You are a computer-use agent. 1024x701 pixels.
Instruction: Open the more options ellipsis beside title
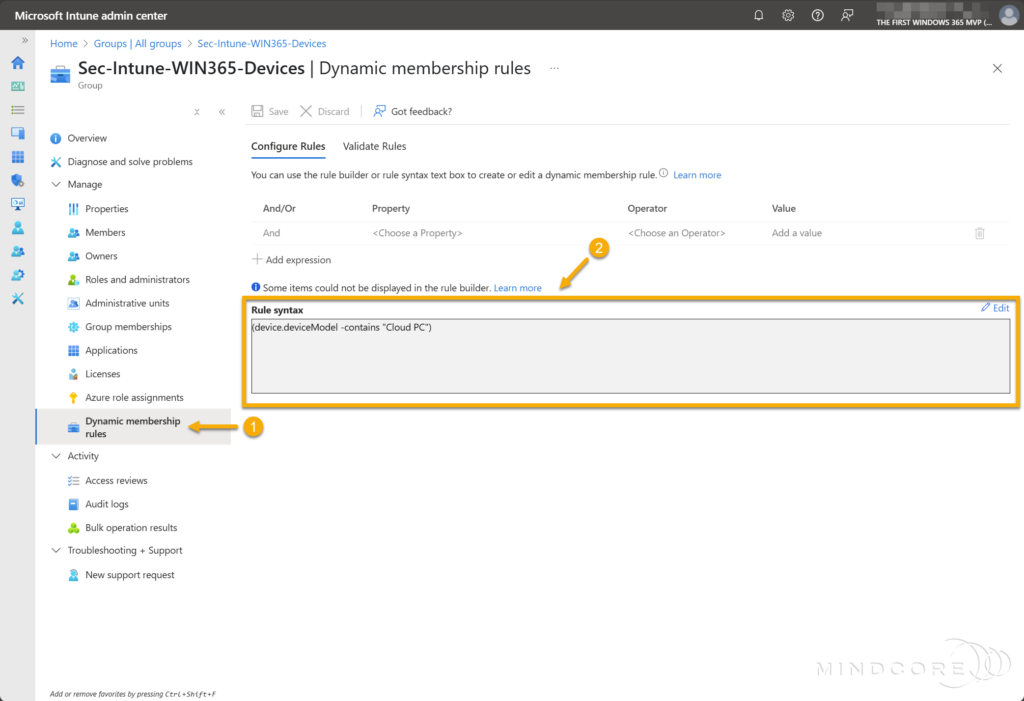point(554,68)
